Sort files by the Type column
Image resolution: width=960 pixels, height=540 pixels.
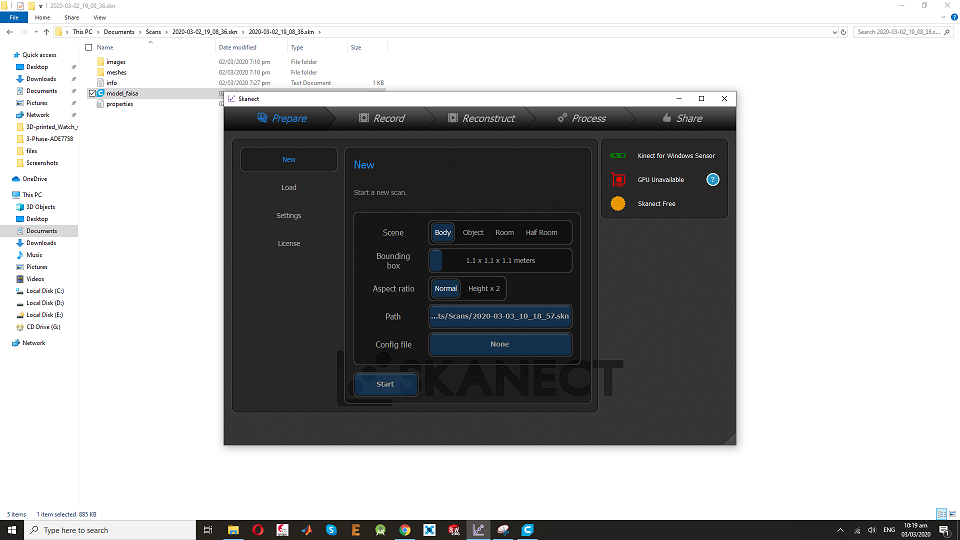297,47
